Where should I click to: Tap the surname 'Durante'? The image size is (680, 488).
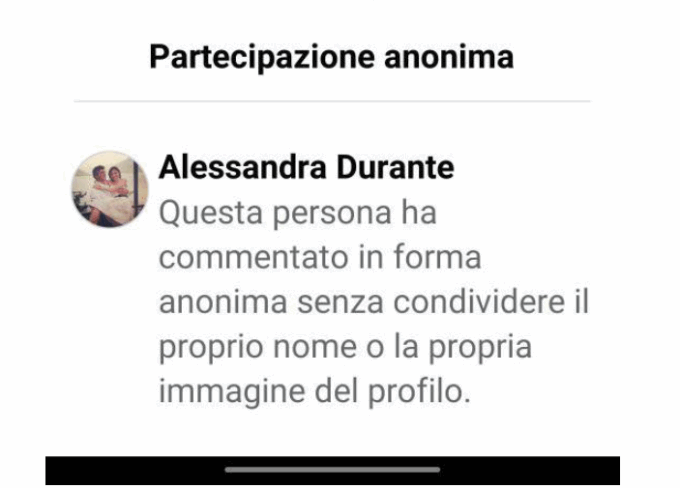[x=396, y=167]
